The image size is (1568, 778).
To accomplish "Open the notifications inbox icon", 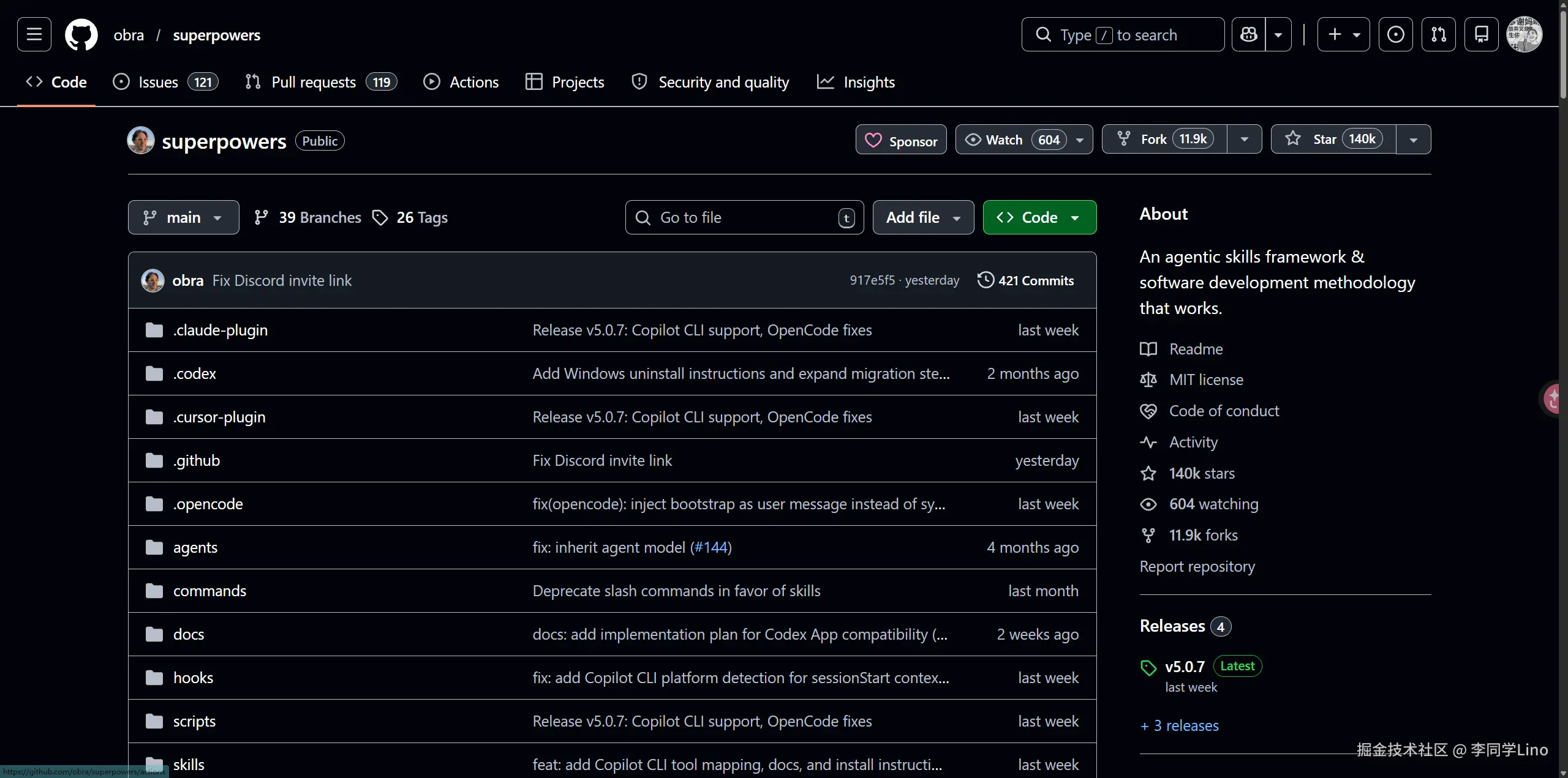I will (x=1481, y=34).
